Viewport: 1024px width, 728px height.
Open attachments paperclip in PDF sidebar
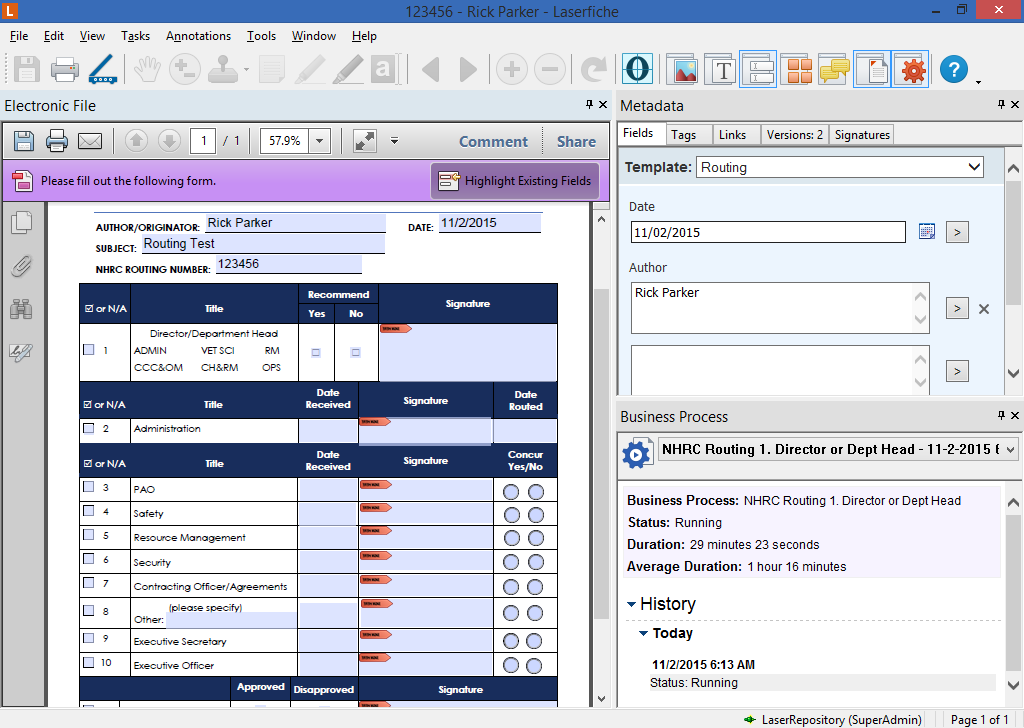22,266
